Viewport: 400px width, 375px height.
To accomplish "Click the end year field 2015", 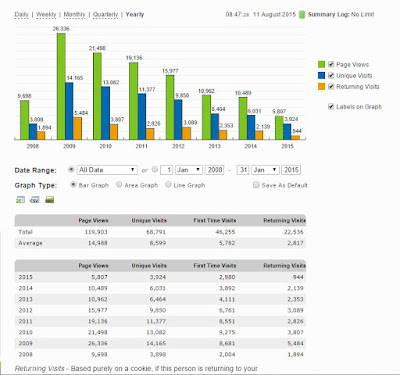I will click(291, 170).
